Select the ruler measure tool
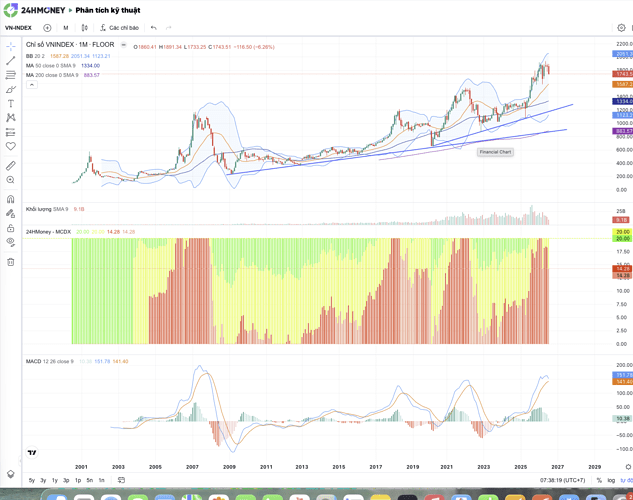This screenshot has width=633, height=500. pyautogui.click(x=10, y=165)
